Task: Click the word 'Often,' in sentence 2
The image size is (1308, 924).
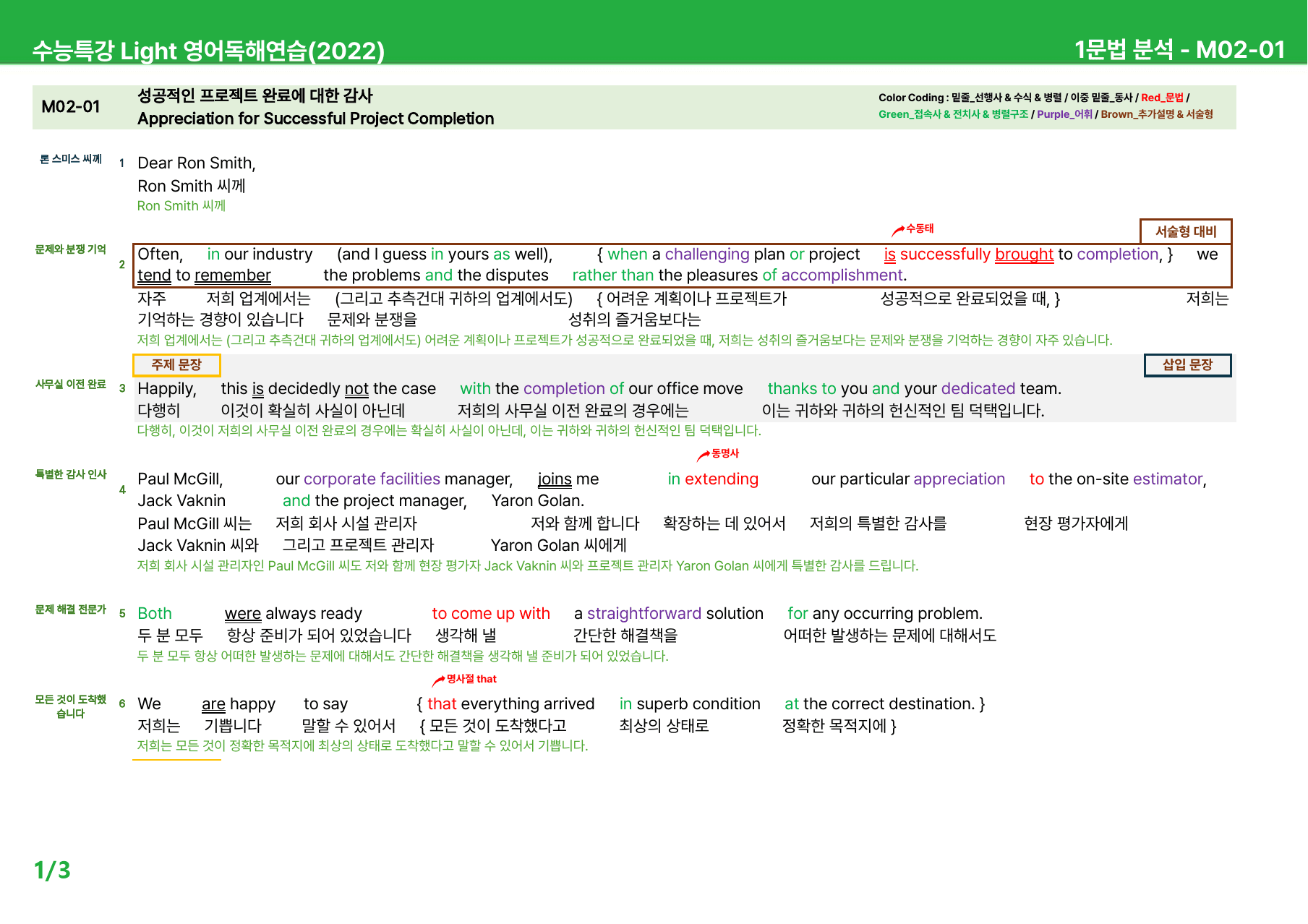Action: point(160,254)
